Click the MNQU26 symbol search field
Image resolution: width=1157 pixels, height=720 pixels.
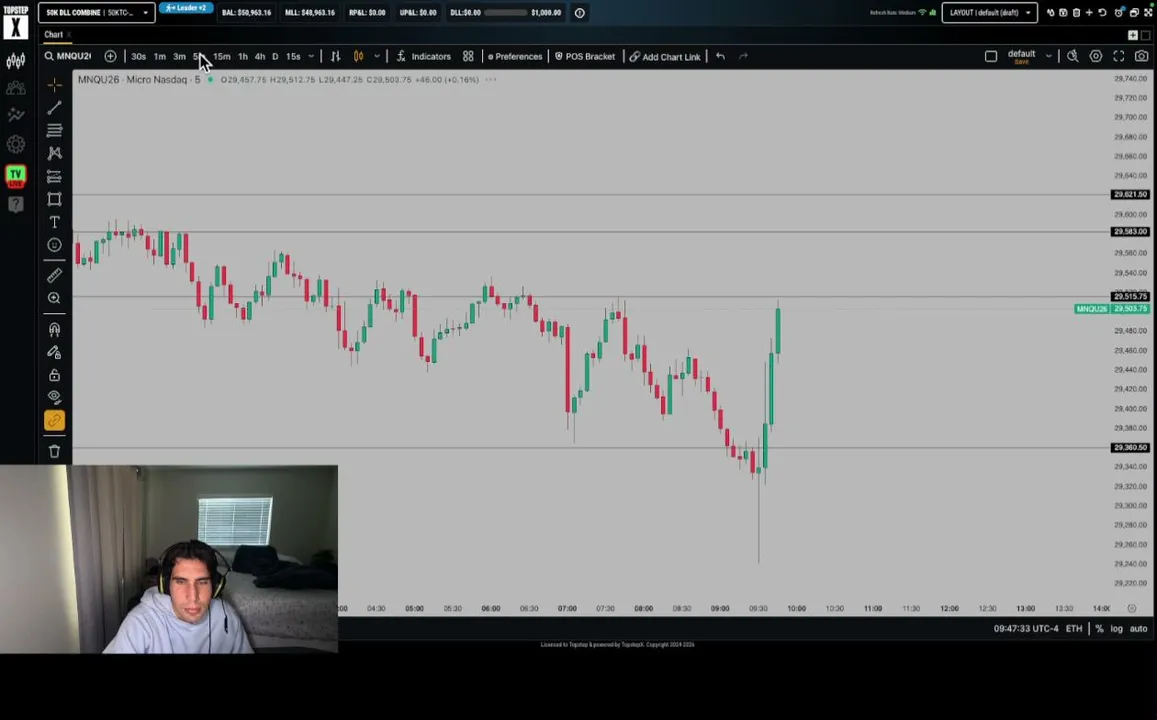click(68, 56)
